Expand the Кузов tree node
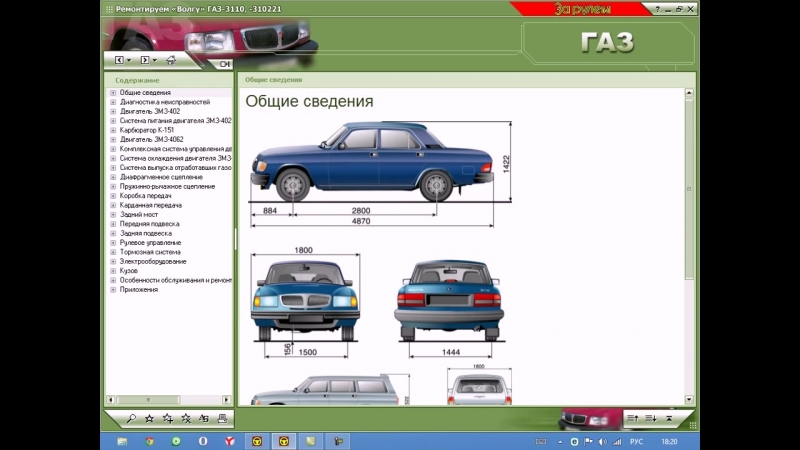This screenshot has height=450, width=800. 113,271
